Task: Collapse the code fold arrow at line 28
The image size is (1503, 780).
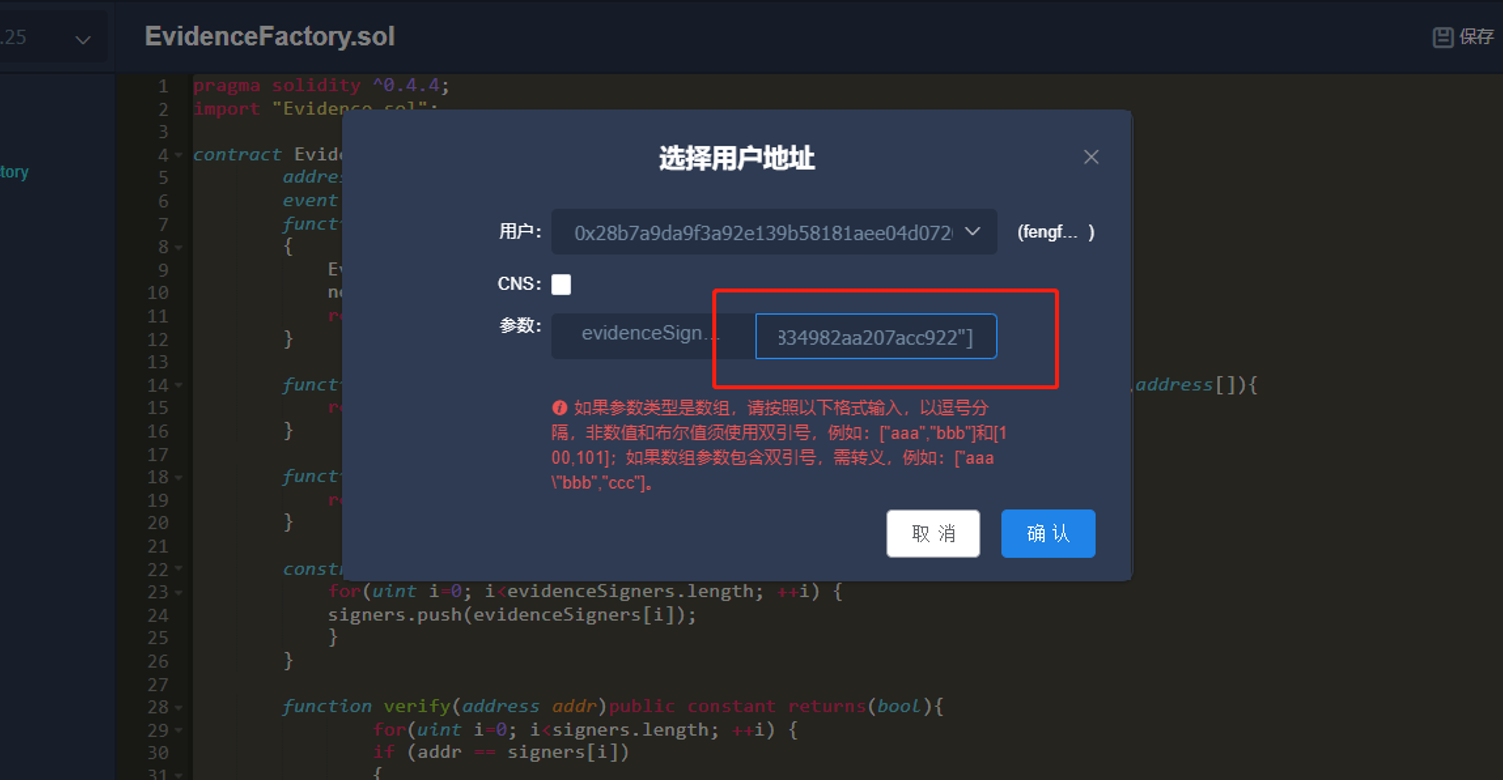Action: (178, 707)
